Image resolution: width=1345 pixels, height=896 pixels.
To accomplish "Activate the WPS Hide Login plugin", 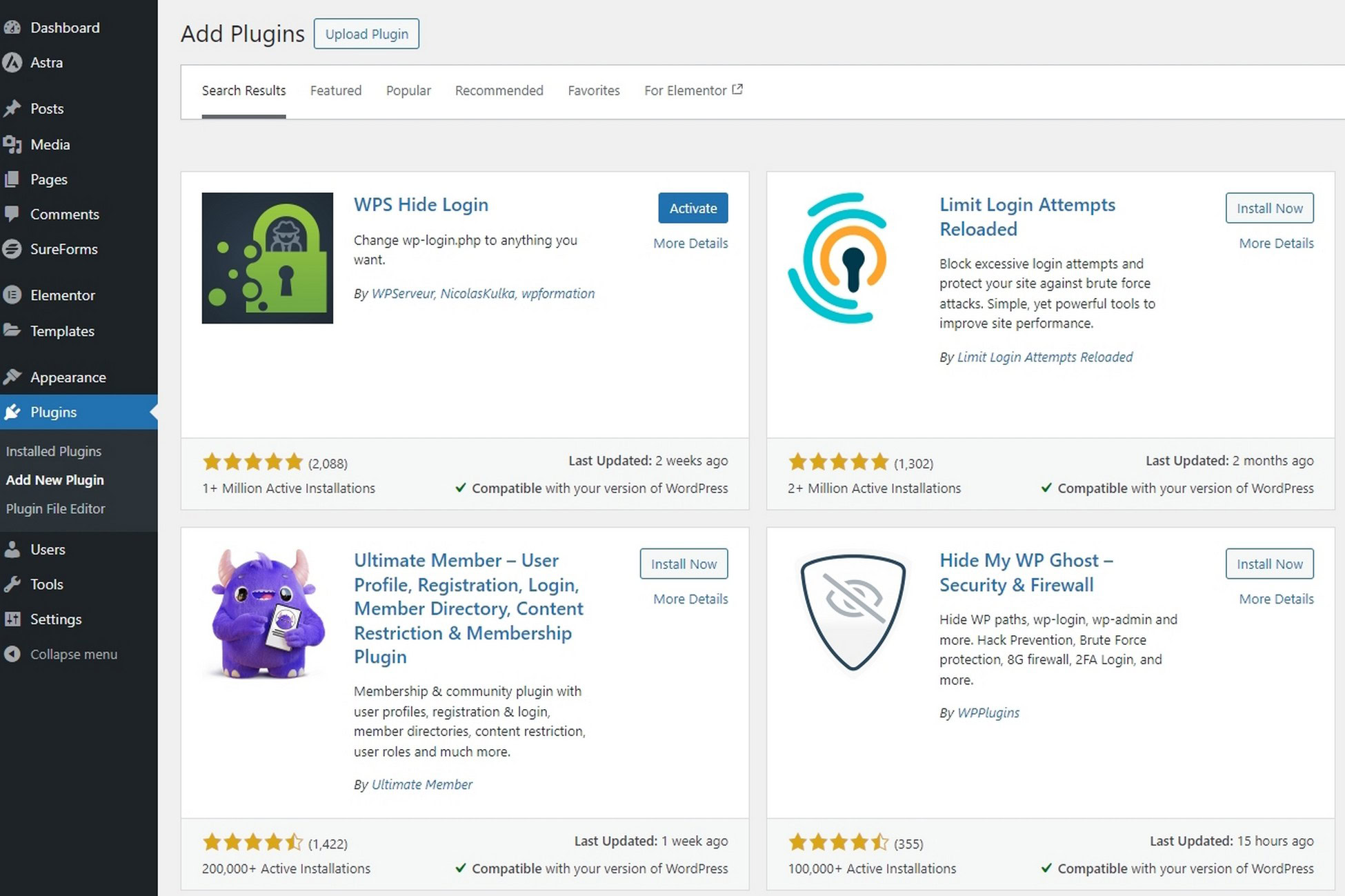I will [693, 208].
